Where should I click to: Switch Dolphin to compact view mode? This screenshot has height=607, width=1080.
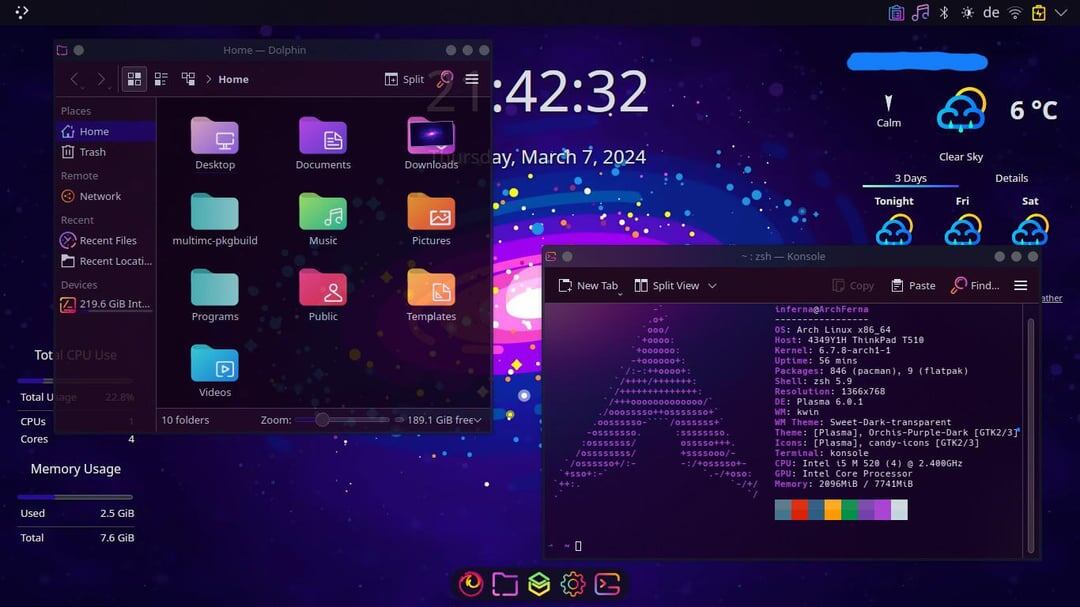pos(161,79)
